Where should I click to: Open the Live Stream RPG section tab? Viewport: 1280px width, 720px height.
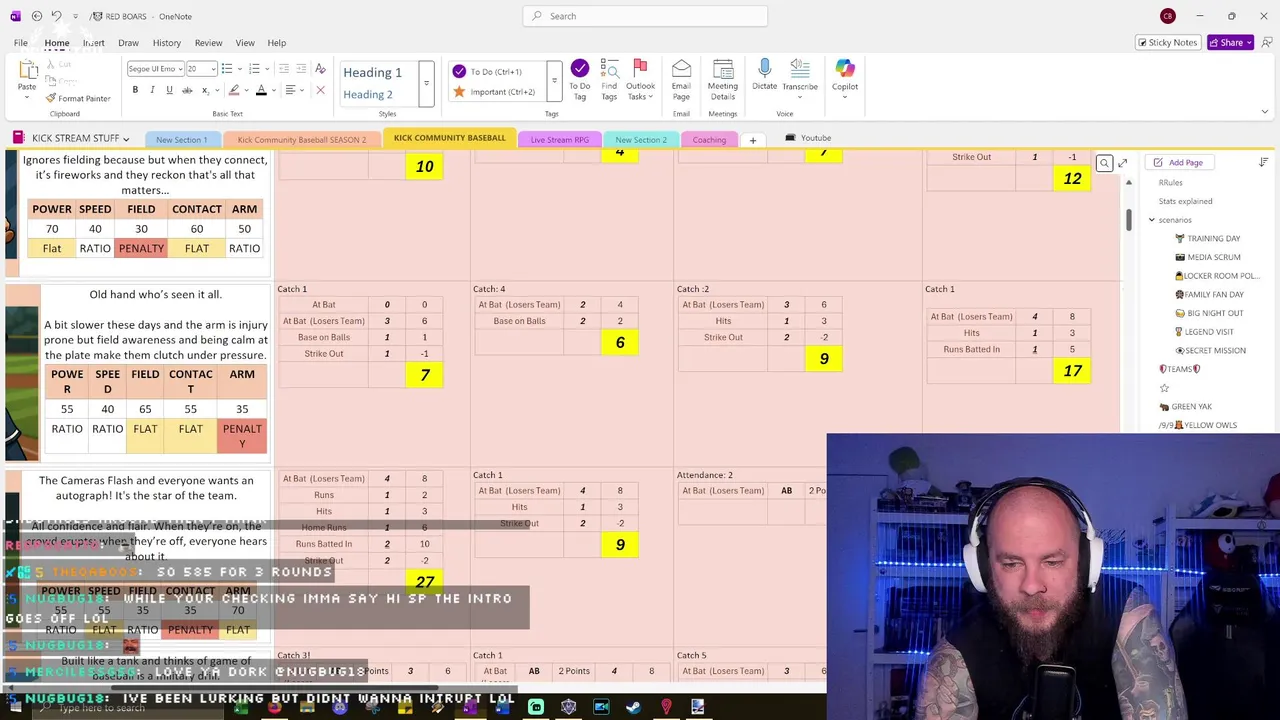(560, 140)
